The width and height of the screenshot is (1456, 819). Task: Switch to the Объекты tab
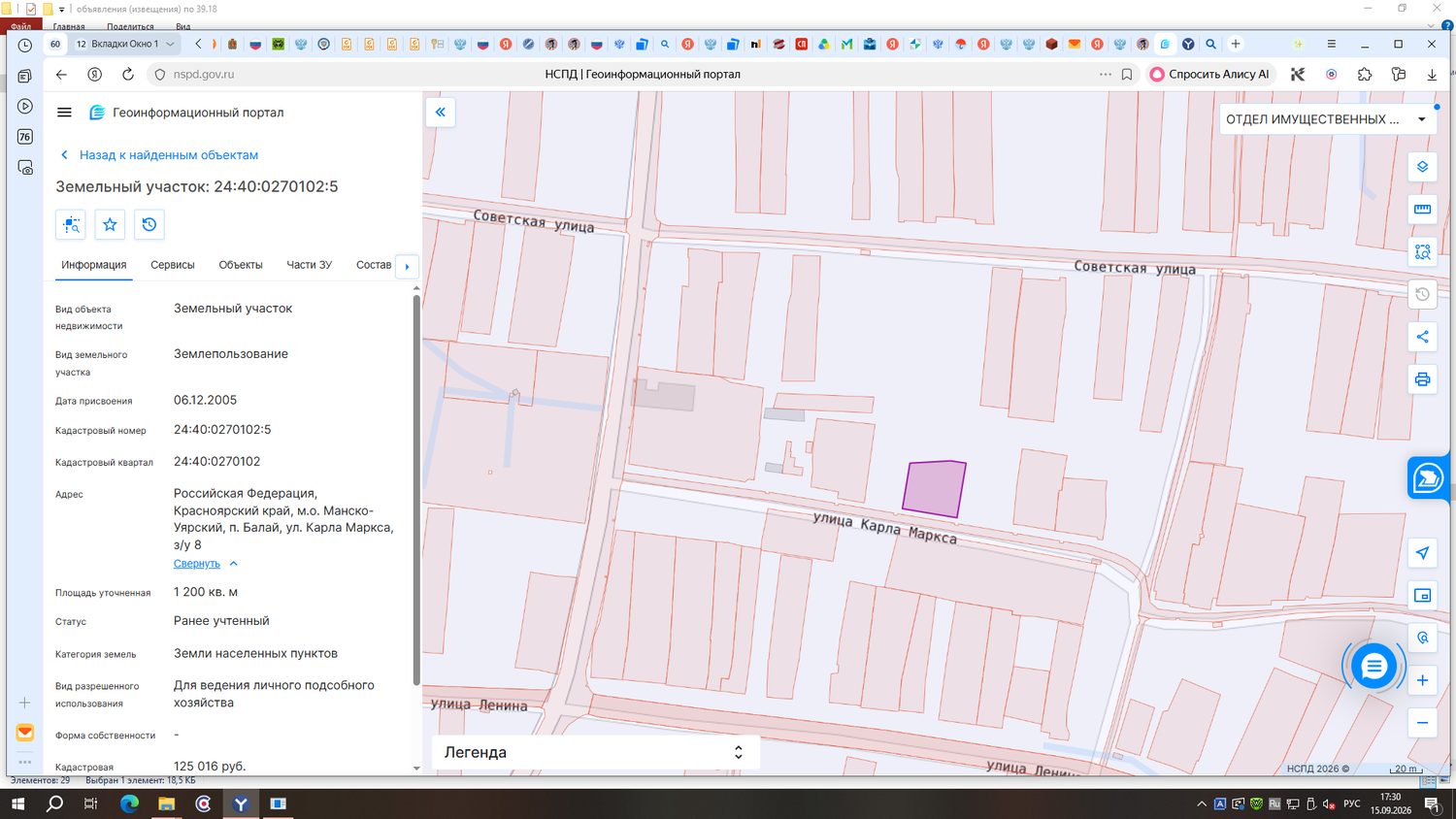pos(241,265)
